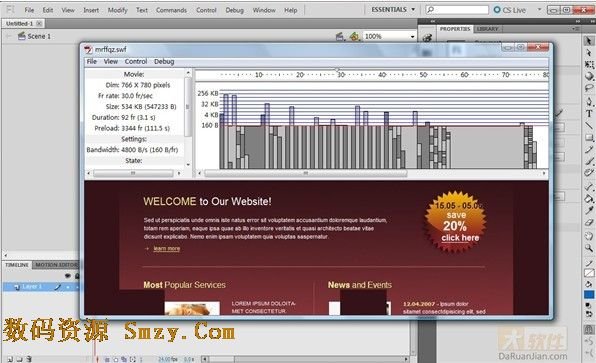The image size is (596, 363).
Task: Select the Layer 1 row in timeline
Action: (x=41, y=287)
